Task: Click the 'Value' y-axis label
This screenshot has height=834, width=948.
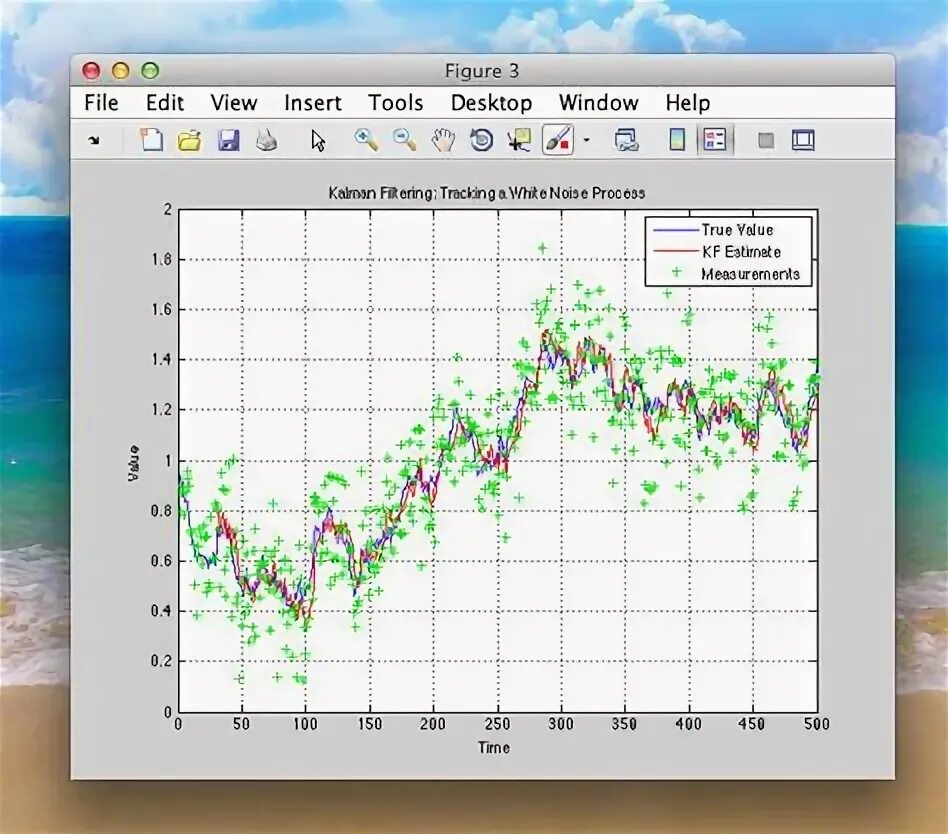Action: point(134,463)
